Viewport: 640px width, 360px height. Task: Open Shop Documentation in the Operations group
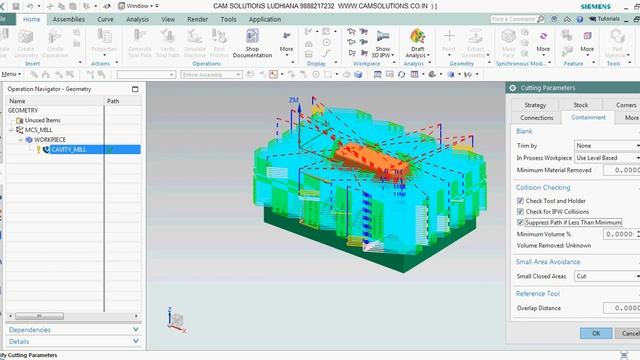click(252, 43)
